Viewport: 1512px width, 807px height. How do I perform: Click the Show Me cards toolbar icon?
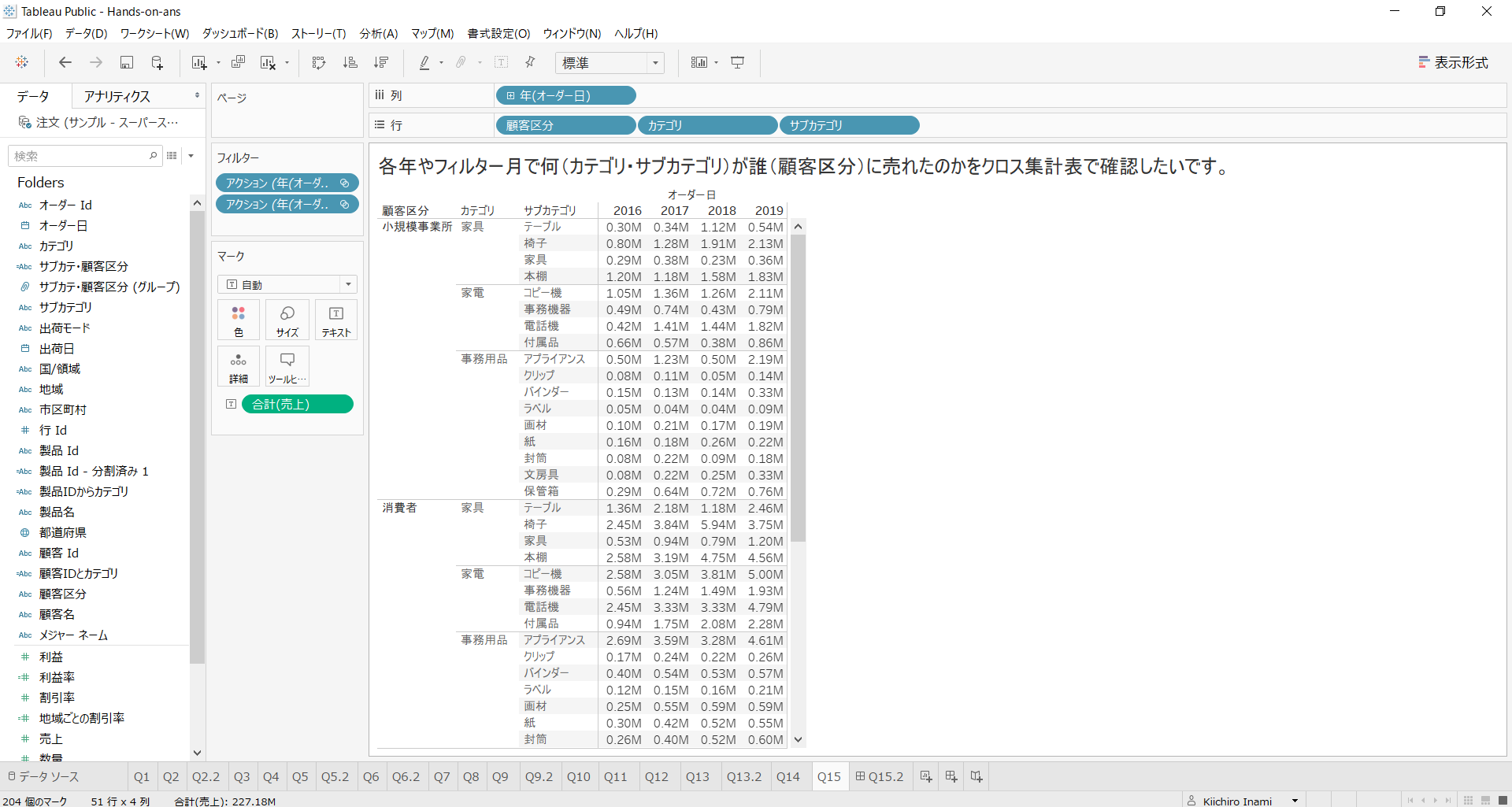pyautogui.click(x=699, y=62)
